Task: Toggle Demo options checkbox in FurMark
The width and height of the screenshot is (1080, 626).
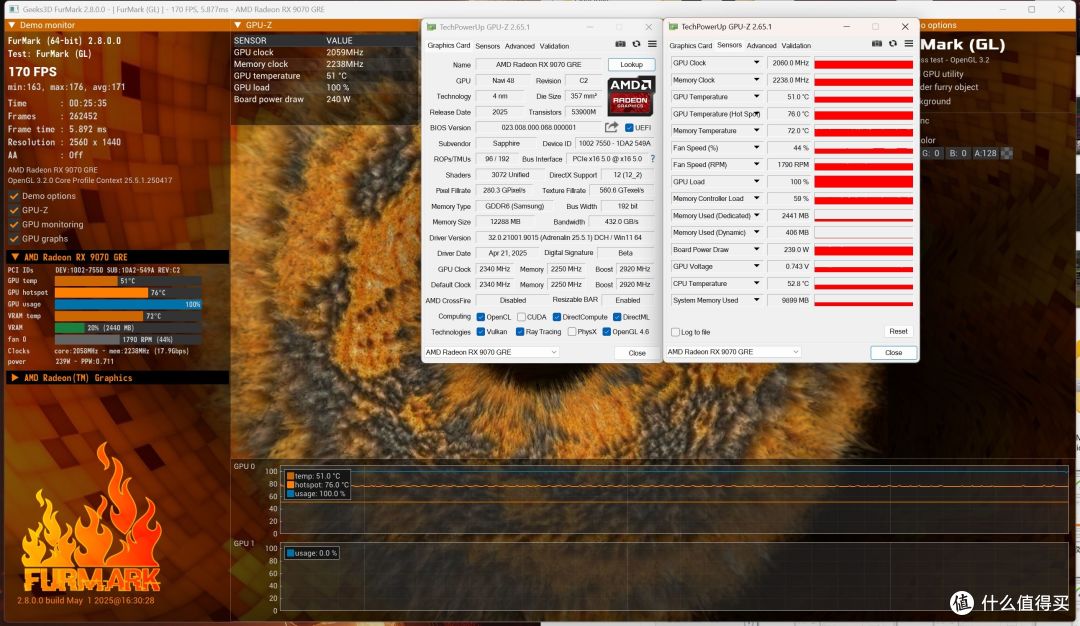Action: click(x=14, y=196)
